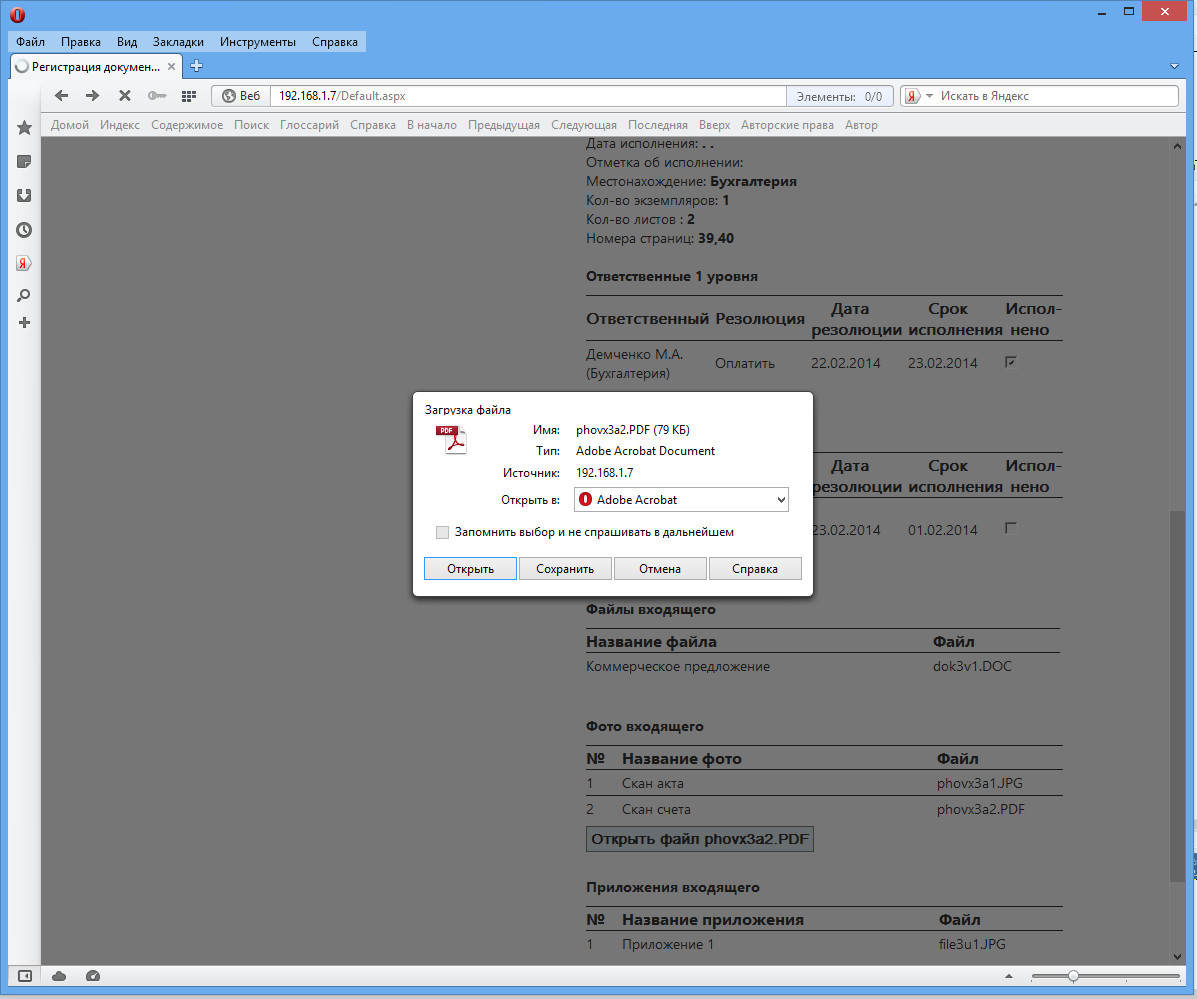Click 'Сохранить' button in download dialog
Viewport: 1197px width, 999px height.
point(565,569)
